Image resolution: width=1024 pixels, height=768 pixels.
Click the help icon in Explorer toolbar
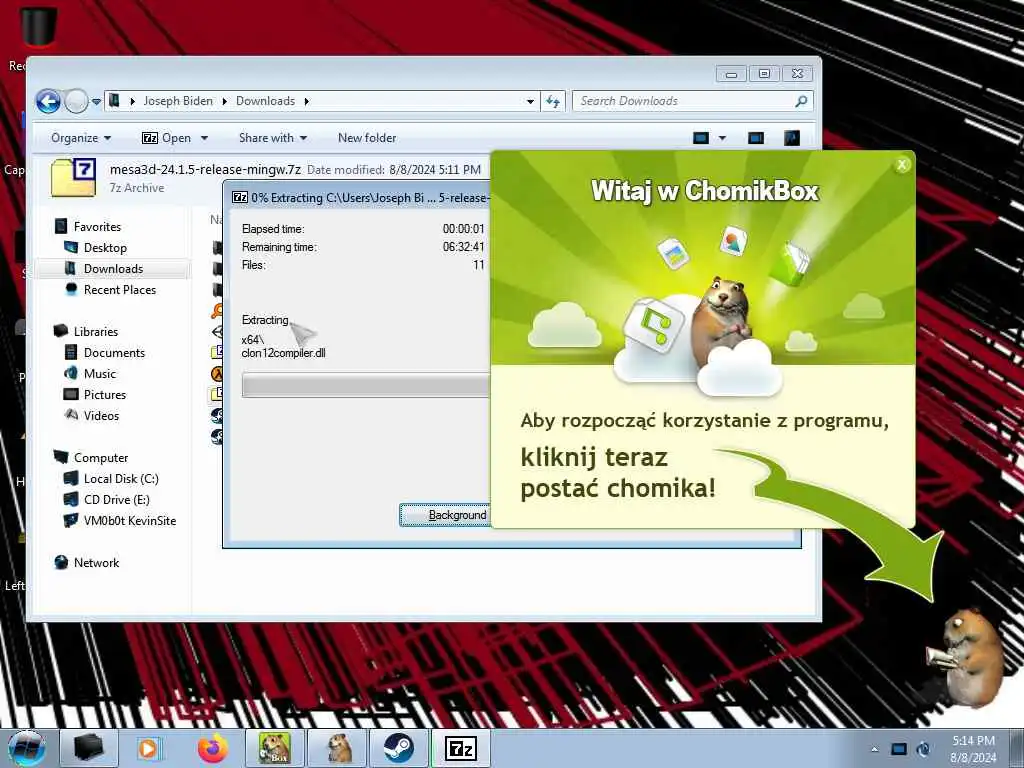(x=792, y=138)
